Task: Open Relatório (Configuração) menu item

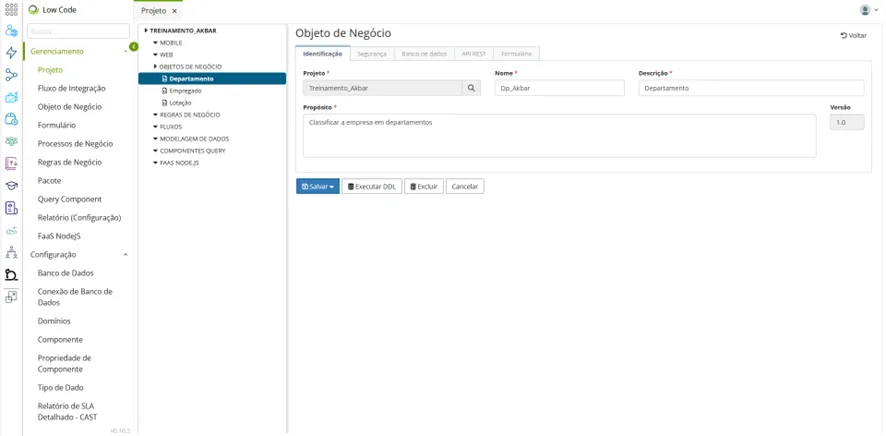Action: (79, 217)
